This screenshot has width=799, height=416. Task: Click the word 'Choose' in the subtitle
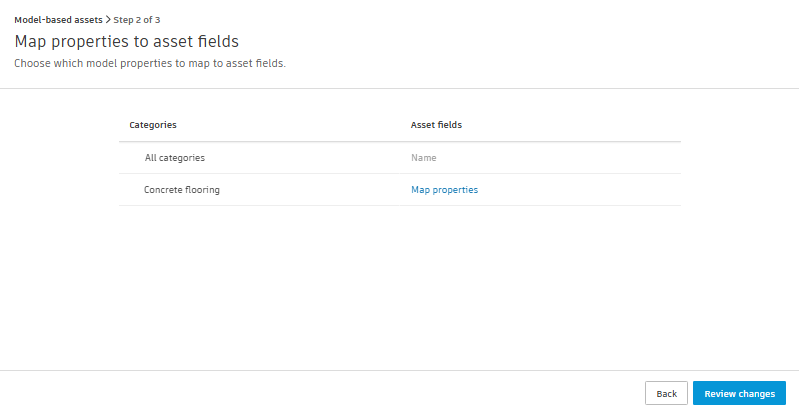(x=31, y=63)
